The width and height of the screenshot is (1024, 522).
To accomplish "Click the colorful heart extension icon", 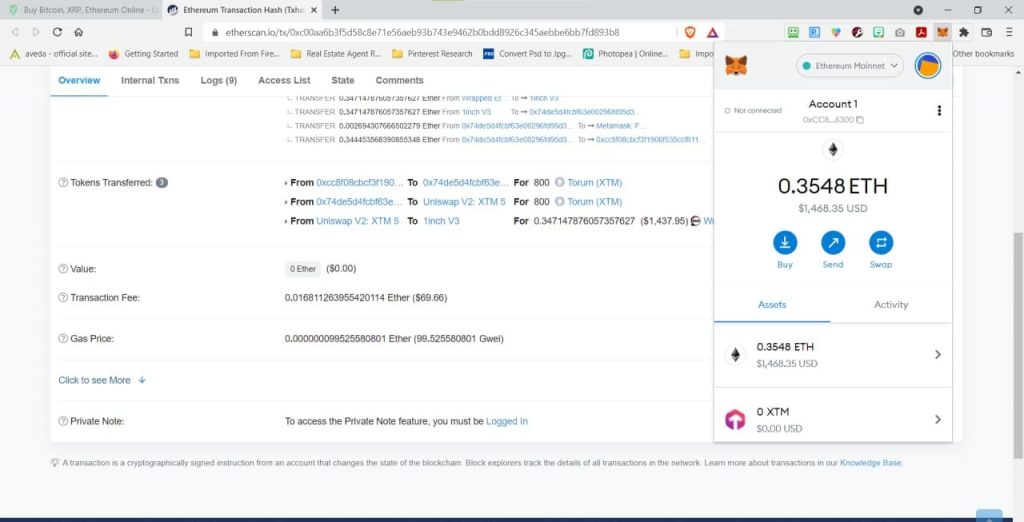I will tap(835, 31).
